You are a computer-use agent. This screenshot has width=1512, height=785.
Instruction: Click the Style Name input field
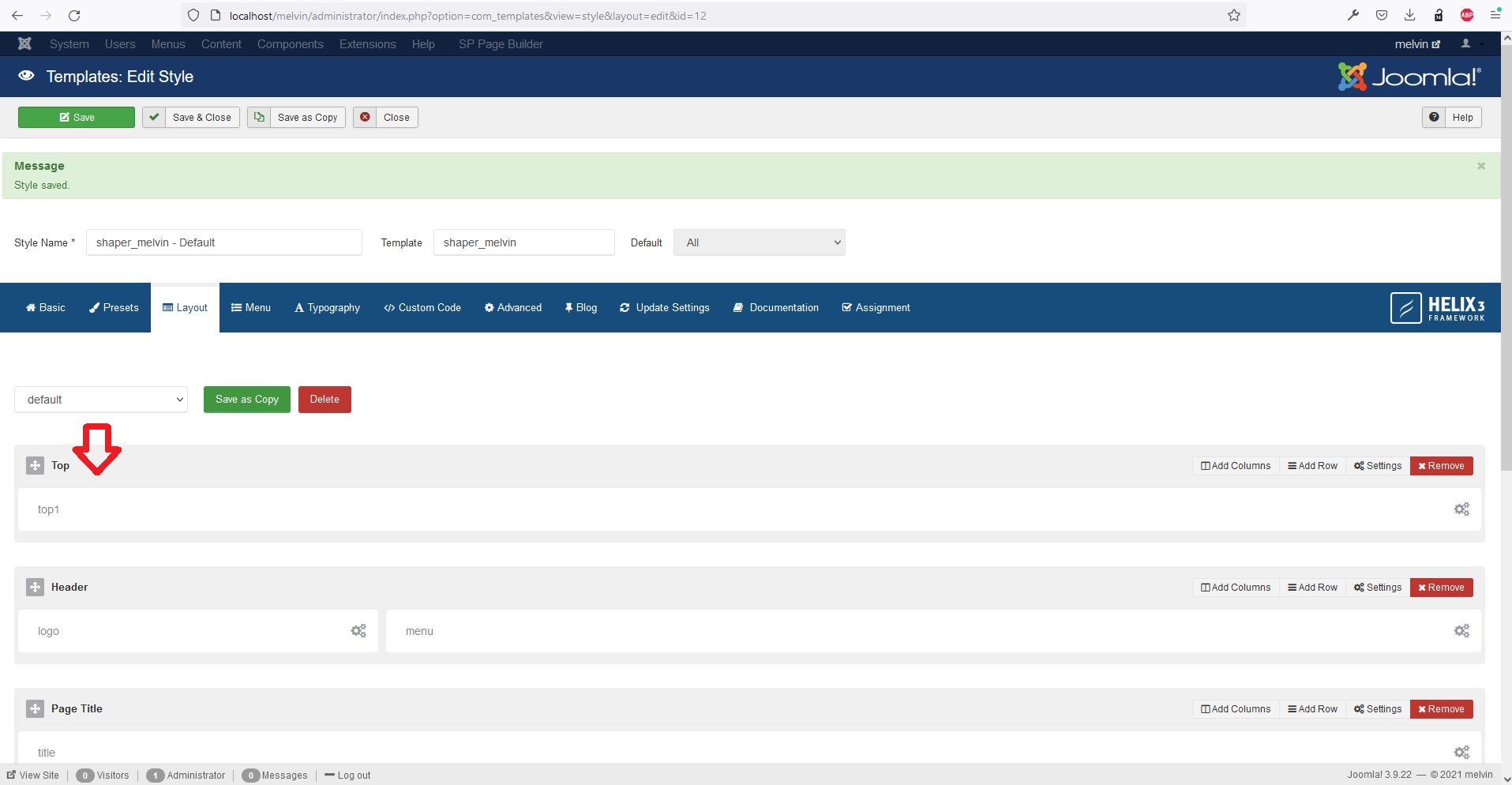click(223, 242)
